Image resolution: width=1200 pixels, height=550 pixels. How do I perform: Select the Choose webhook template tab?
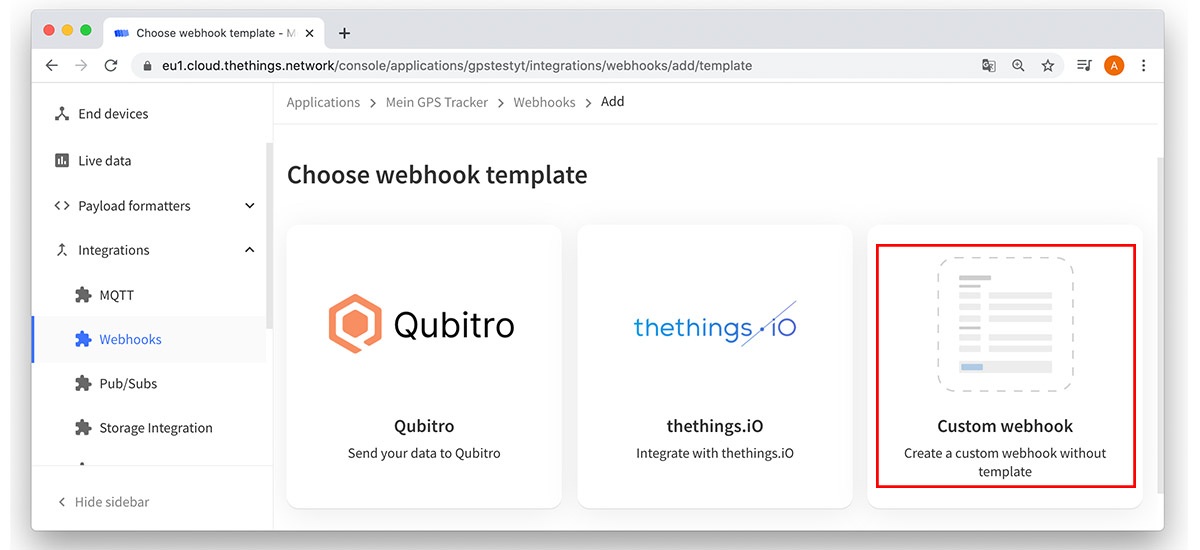(x=215, y=33)
